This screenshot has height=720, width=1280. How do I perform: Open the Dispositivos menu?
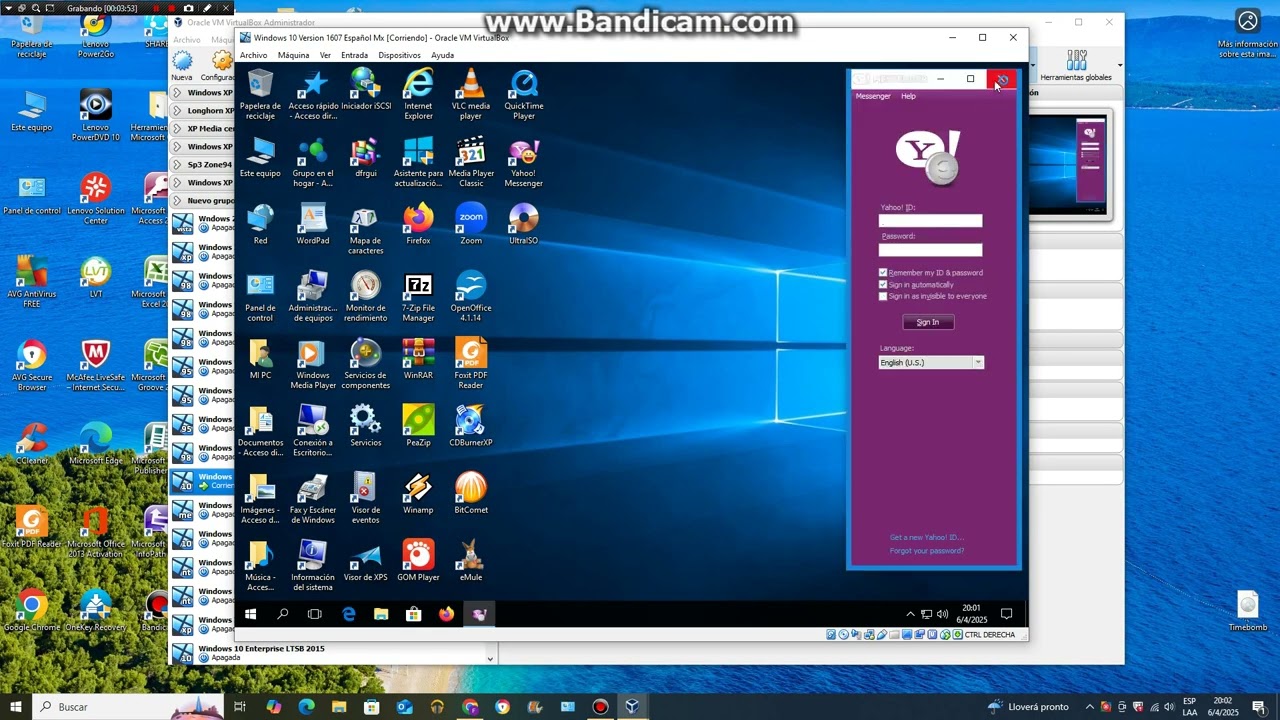click(x=400, y=55)
